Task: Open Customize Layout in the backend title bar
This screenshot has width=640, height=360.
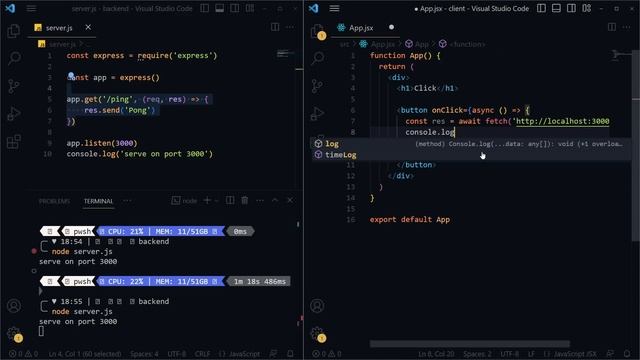Action: coord(250,8)
